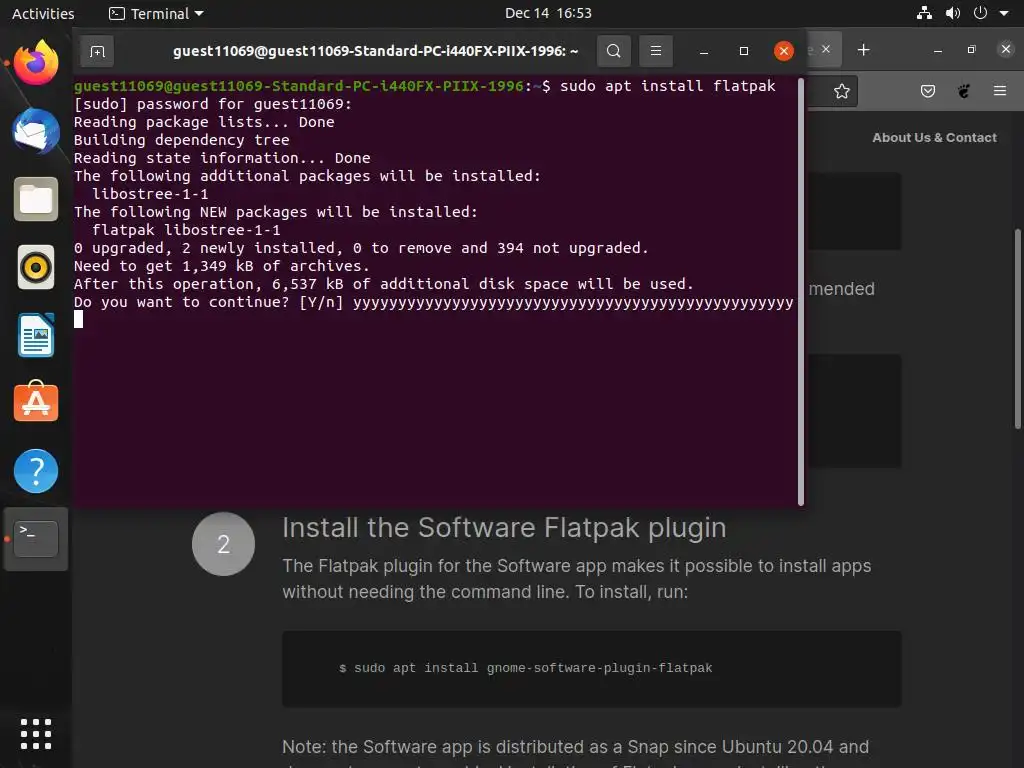Click the GNOME foot extension icon in Firefox
Image resolution: width=1024 pixels, height=768 pixels.
(x=964, y=91)
